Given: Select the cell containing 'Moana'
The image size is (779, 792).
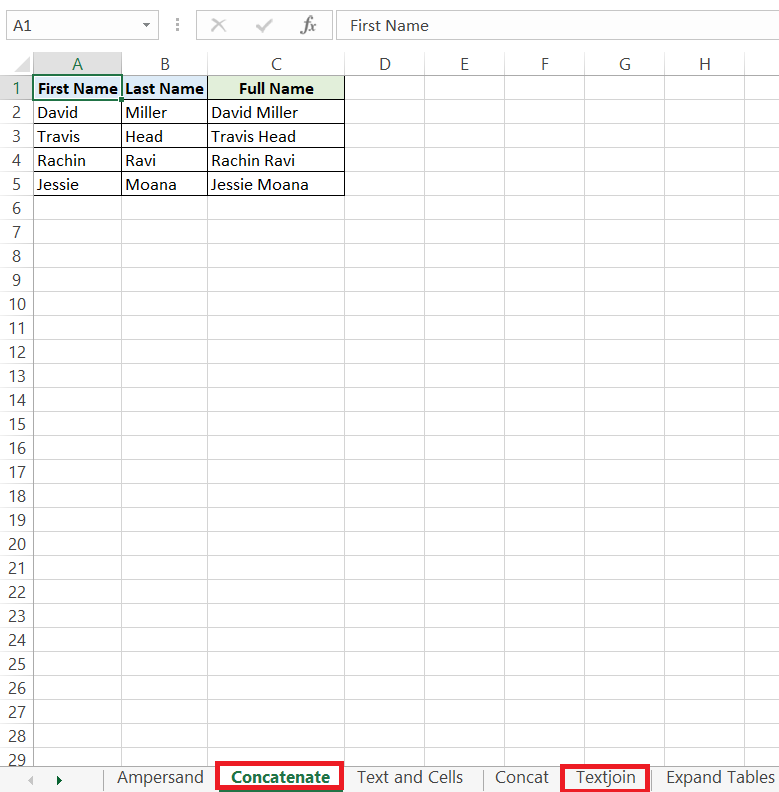Looking at the screenshot, I should click(165, 184).
